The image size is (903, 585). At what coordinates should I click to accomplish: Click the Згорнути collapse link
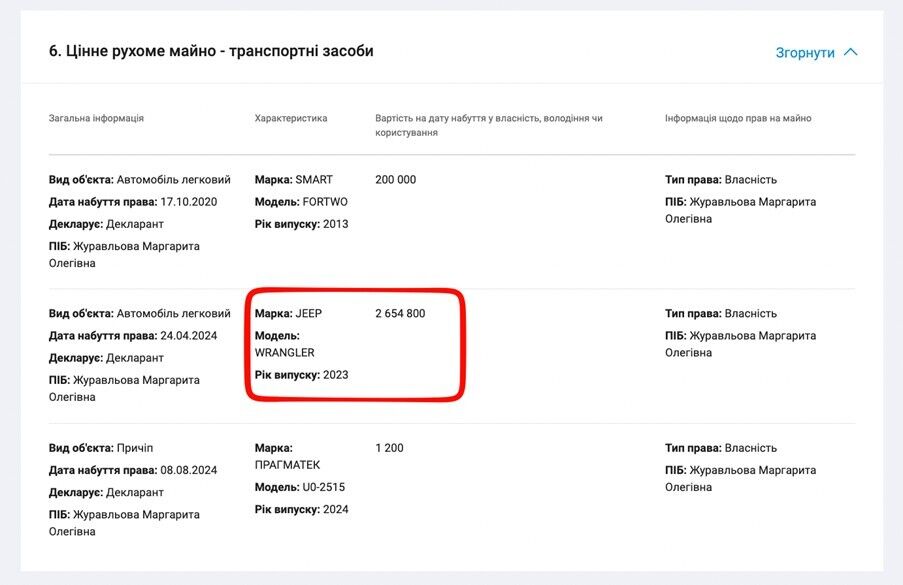805,53
